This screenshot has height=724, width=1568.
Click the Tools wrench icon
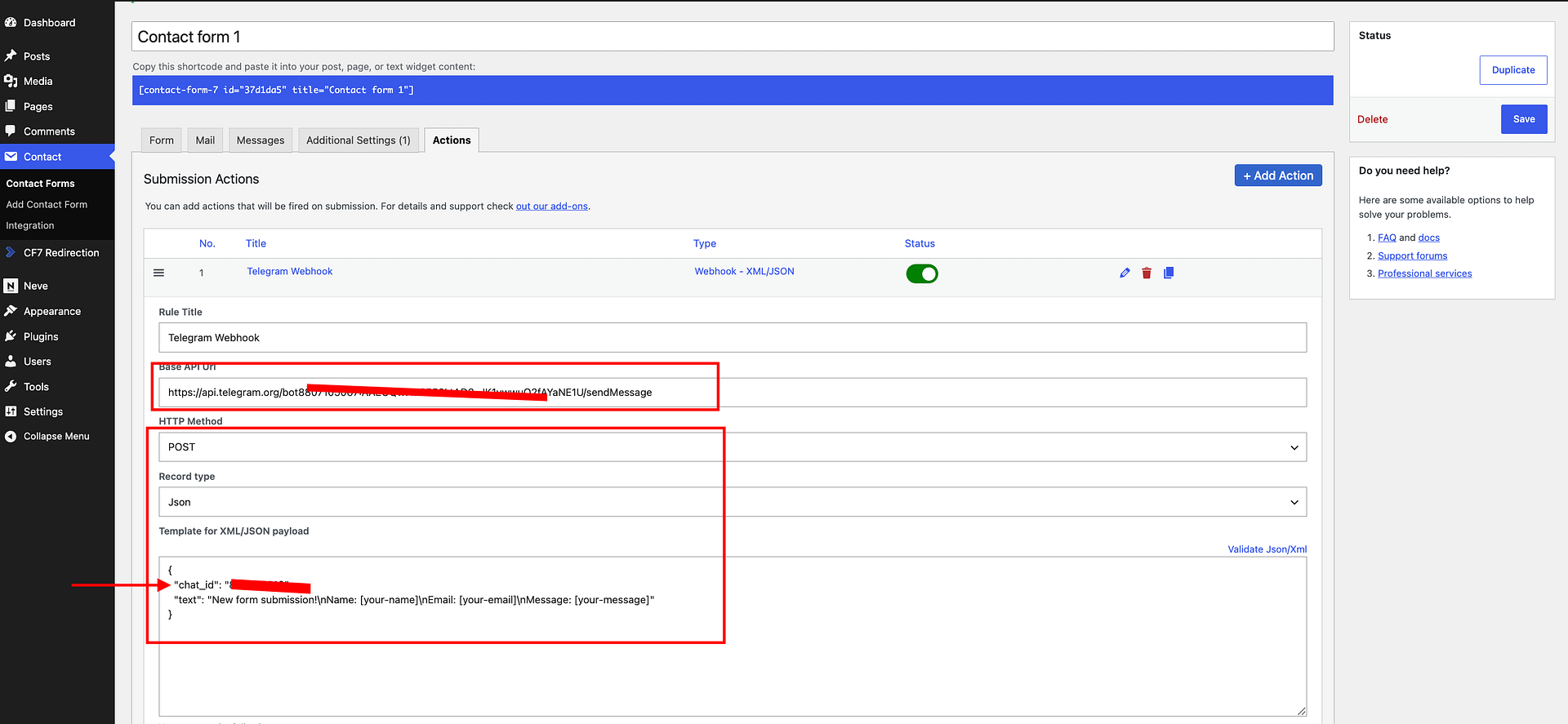coord(11,386)
